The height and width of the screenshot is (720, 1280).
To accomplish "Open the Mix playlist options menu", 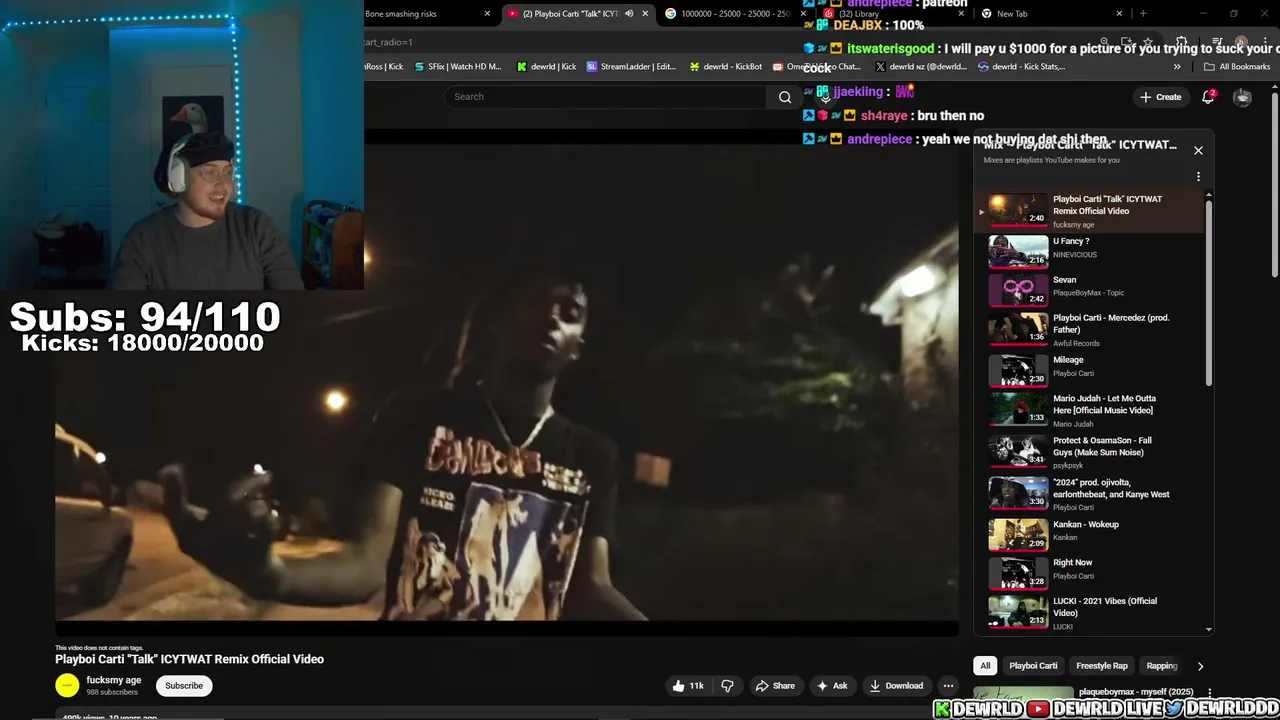I will 1198,177.
